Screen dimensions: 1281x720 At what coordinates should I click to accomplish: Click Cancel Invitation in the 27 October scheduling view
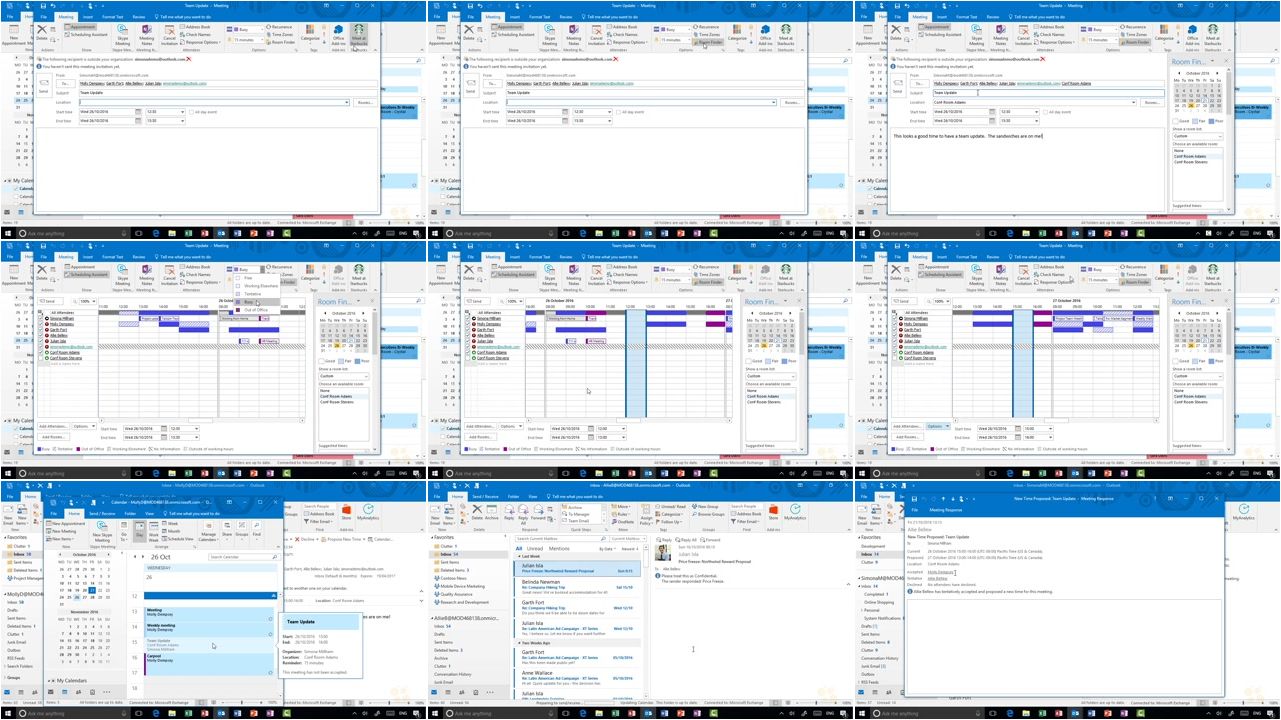[x=1023, y=276]
